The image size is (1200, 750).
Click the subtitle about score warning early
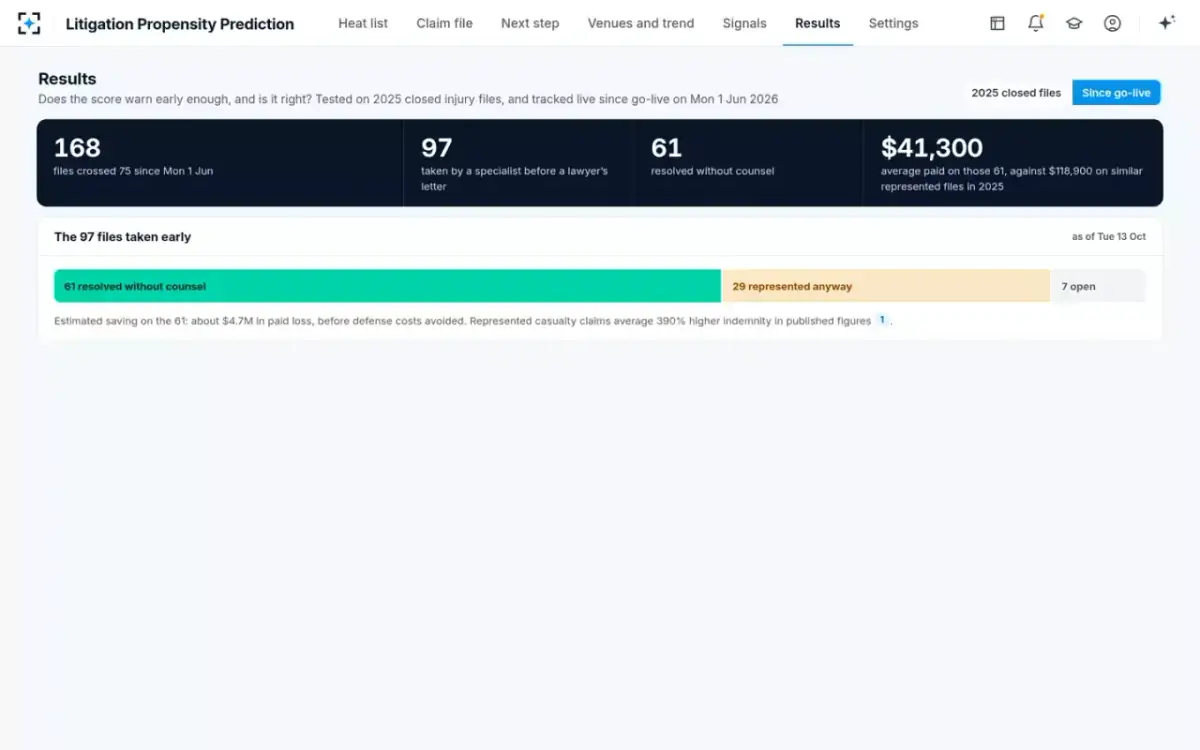pyautogui.click(x=408, y=99)
